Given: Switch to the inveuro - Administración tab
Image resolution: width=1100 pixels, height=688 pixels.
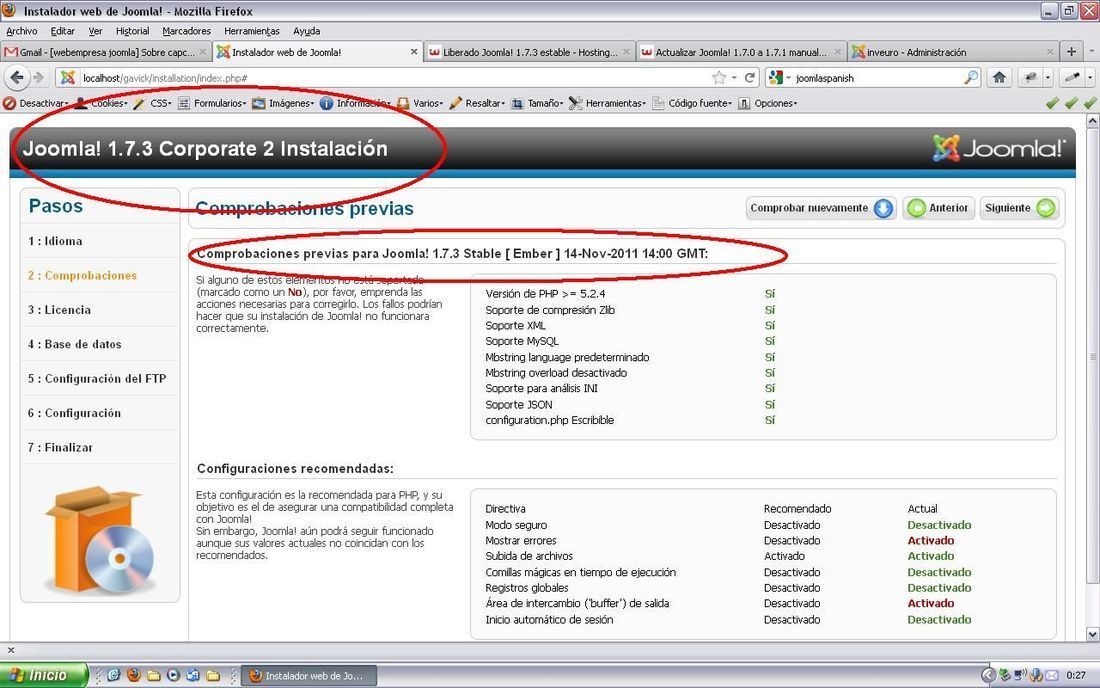Looking at the screenshot, I should [x=953, y=52].
